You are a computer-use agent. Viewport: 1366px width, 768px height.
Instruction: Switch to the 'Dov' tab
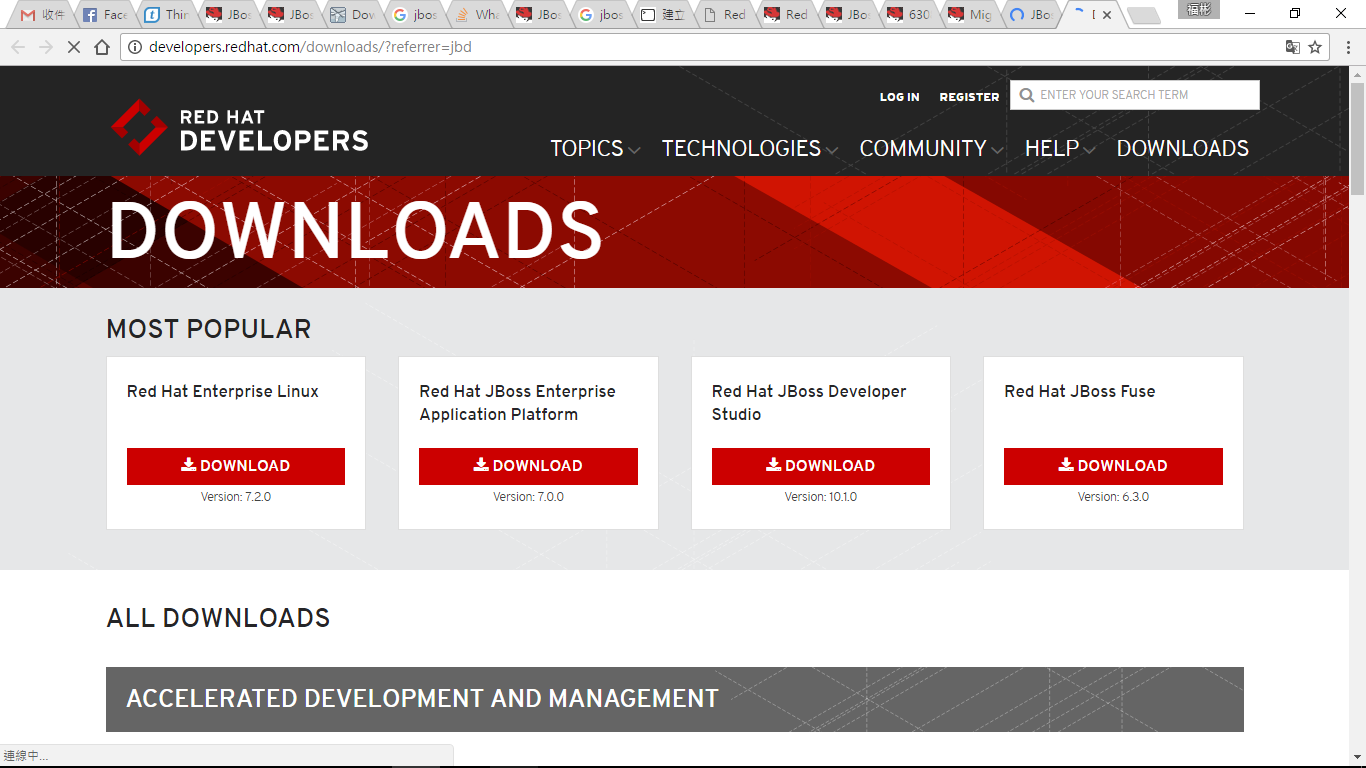352,15
